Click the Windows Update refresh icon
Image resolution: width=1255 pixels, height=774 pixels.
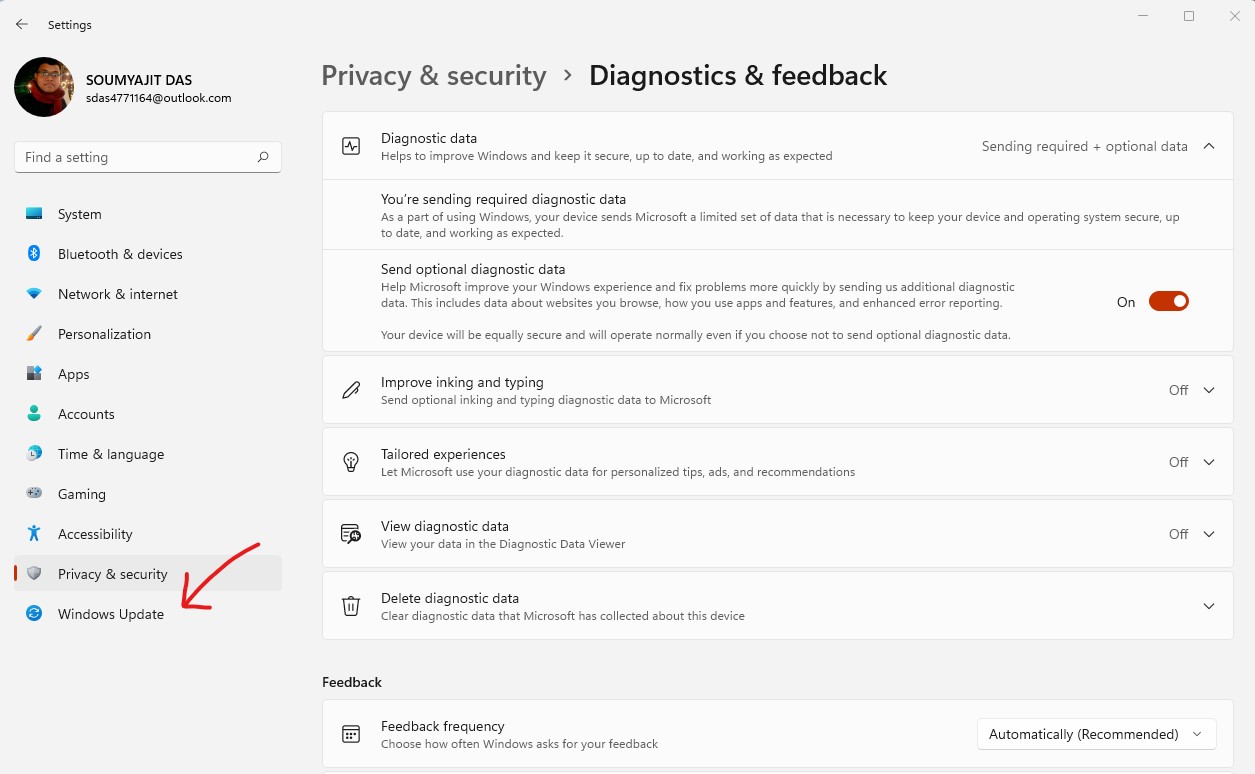tap(34, 614)
